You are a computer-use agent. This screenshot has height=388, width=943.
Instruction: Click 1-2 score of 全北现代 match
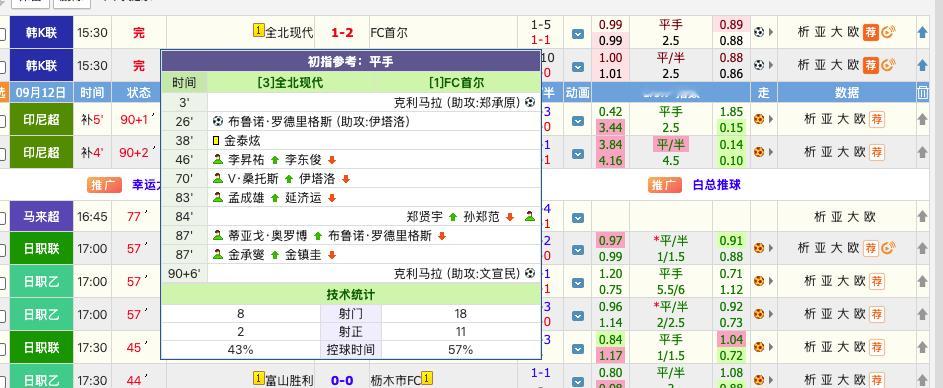click(x=342, y=32)
